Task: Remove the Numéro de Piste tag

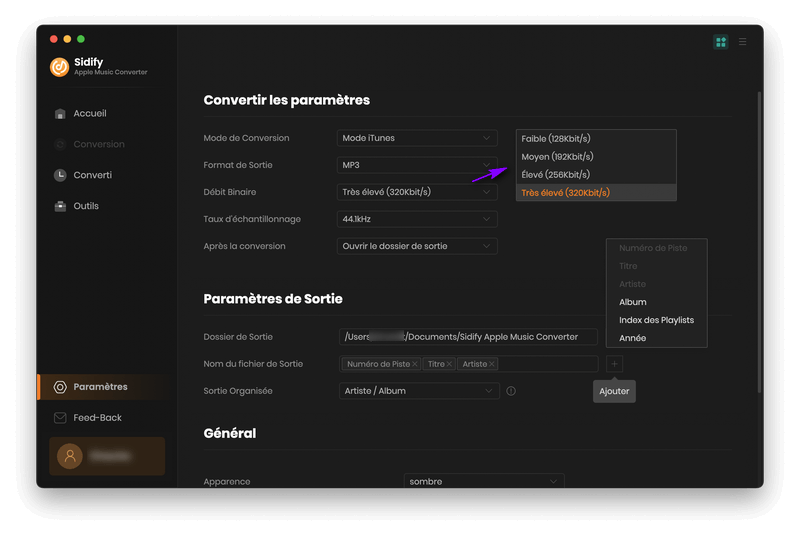Action: pyautogui.click(x=415, y=365)
